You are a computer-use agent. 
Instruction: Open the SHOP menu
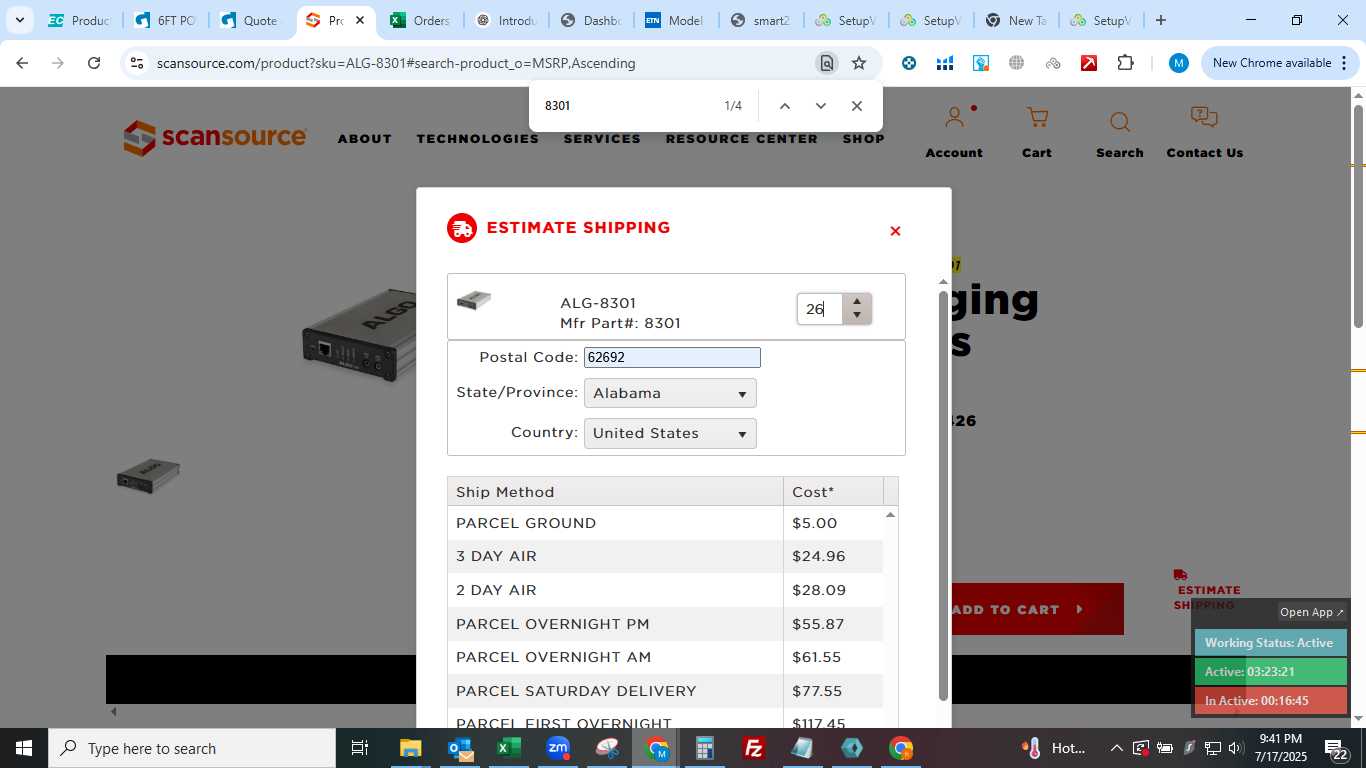(863, 139)
